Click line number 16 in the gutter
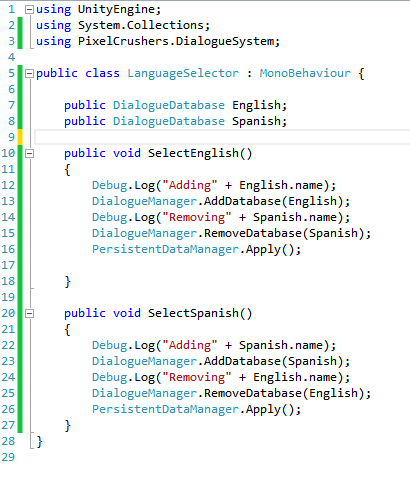The height and width of the screenshot is (479, 410). [8, 249]
